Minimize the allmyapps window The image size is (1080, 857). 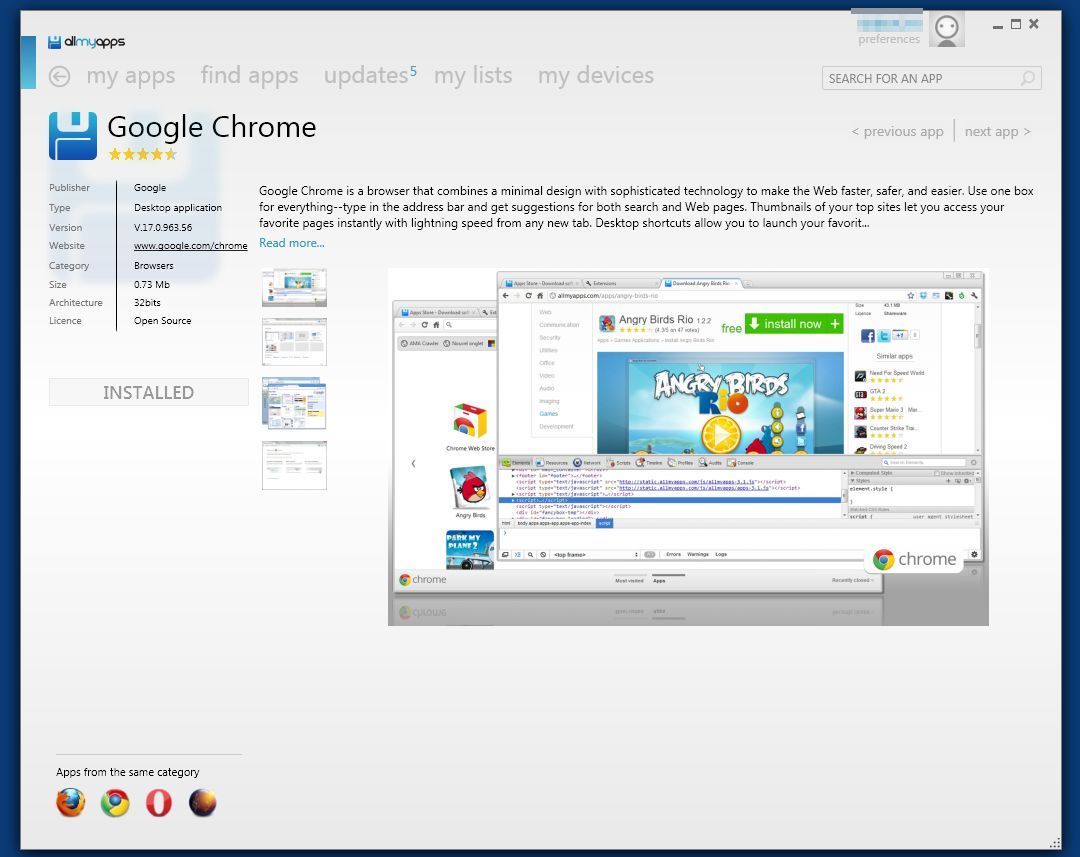tap(997, 25)
